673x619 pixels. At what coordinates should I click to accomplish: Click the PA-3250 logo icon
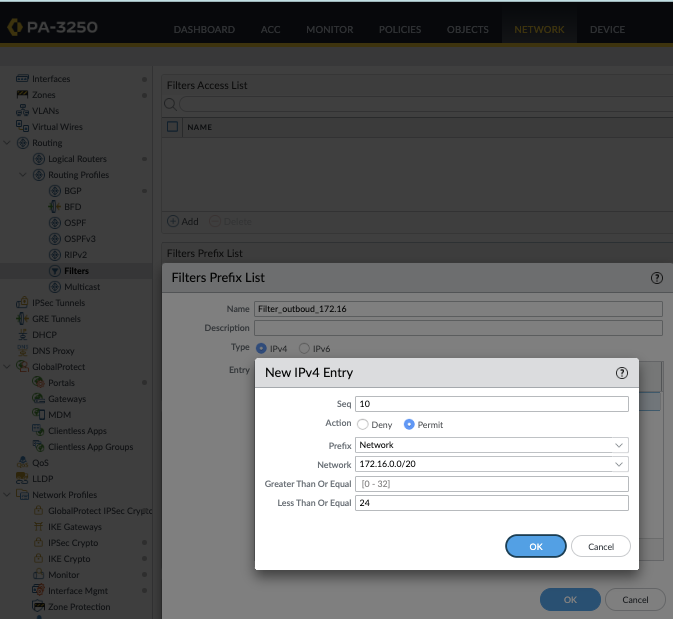click(x=15, y=27)
